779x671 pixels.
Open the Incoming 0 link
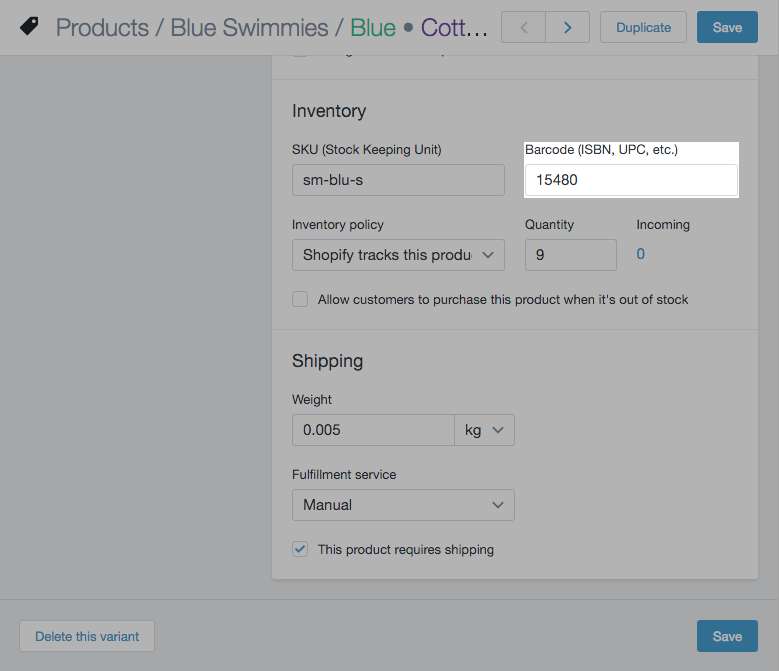click(x=641, y=254)
